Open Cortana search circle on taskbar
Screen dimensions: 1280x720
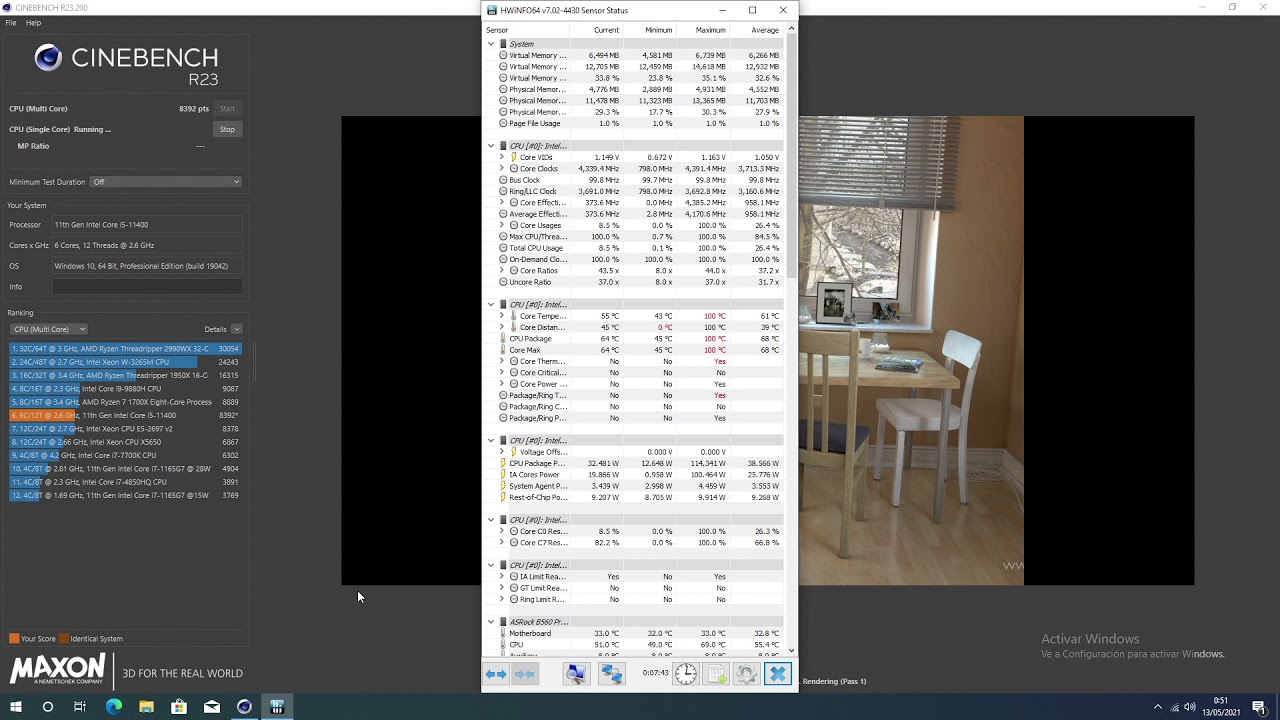tap(47, 707)
